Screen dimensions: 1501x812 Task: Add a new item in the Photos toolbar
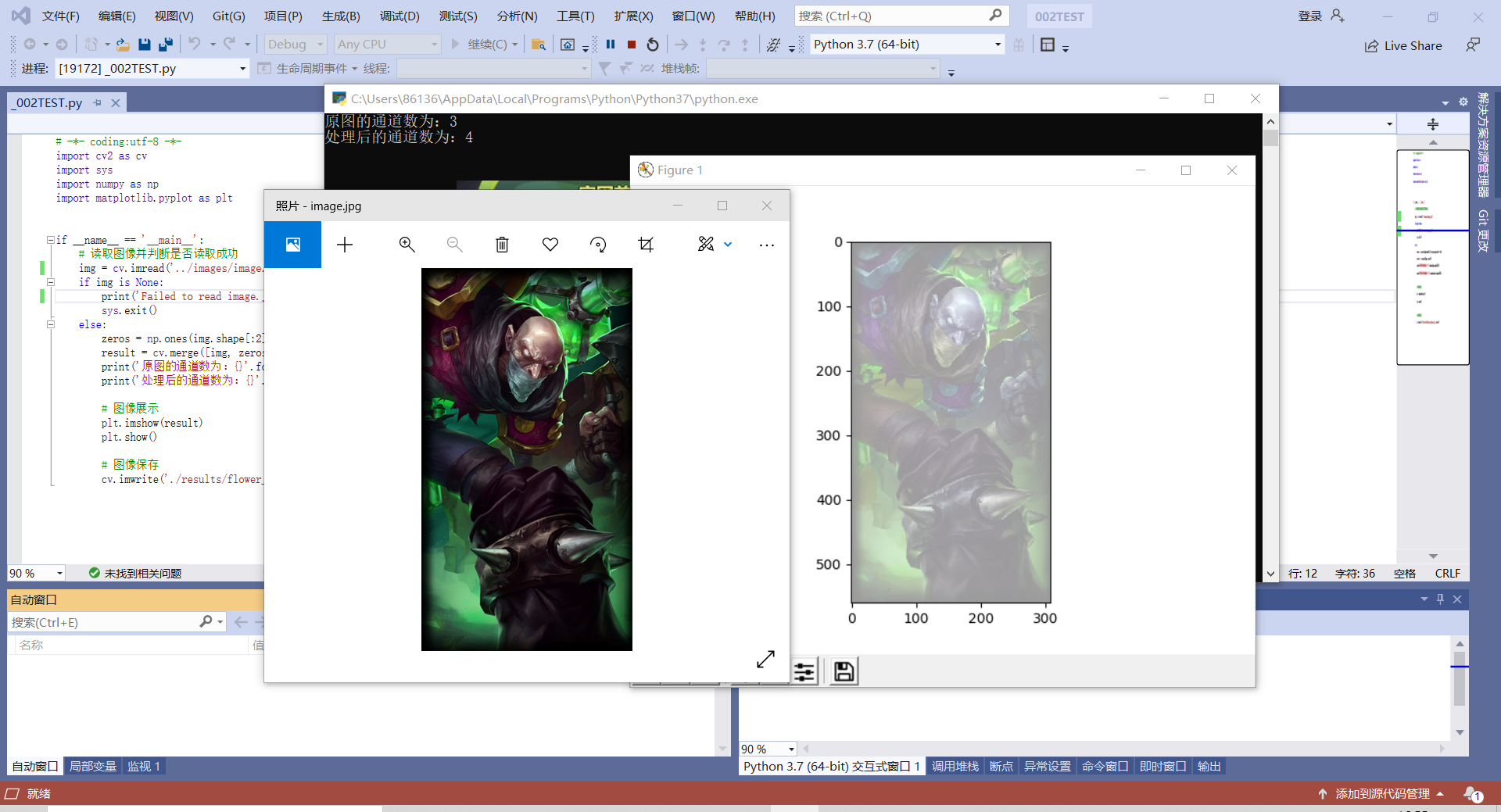[345, 245]
